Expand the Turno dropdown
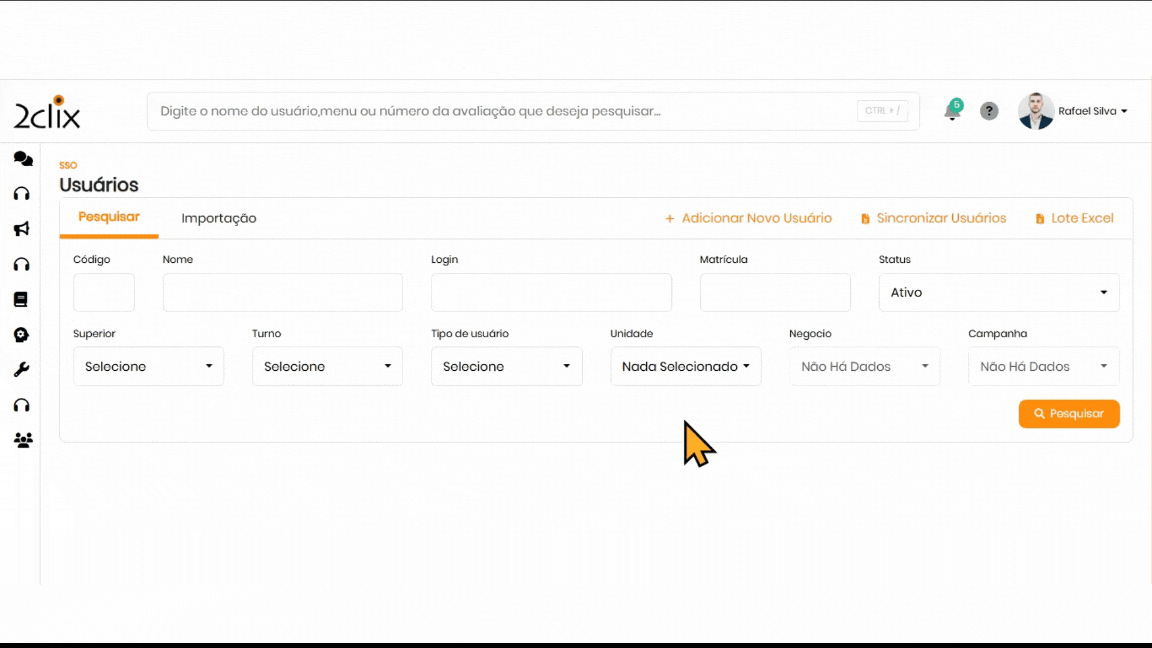The image size is (1152, 648). [327, 367]
